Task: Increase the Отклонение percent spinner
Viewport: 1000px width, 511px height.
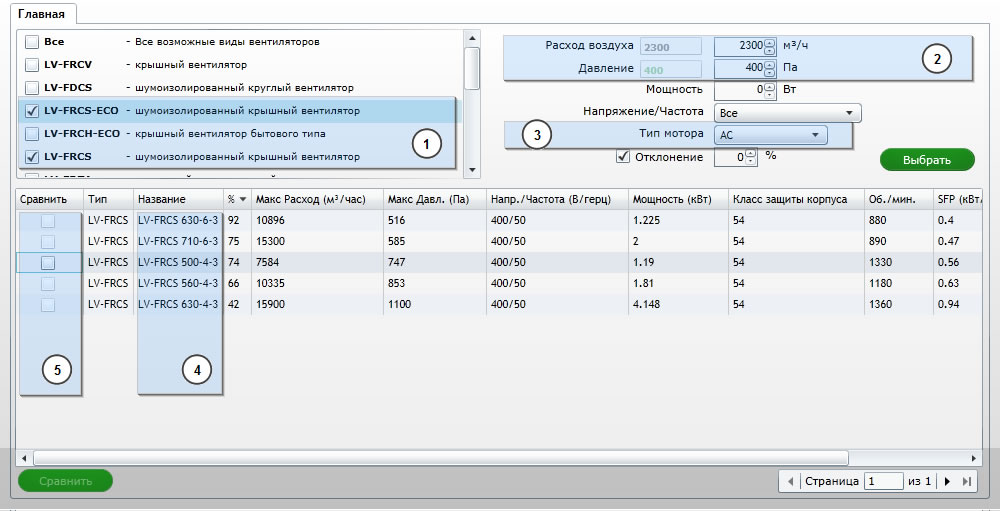Action: click(752, 153)
